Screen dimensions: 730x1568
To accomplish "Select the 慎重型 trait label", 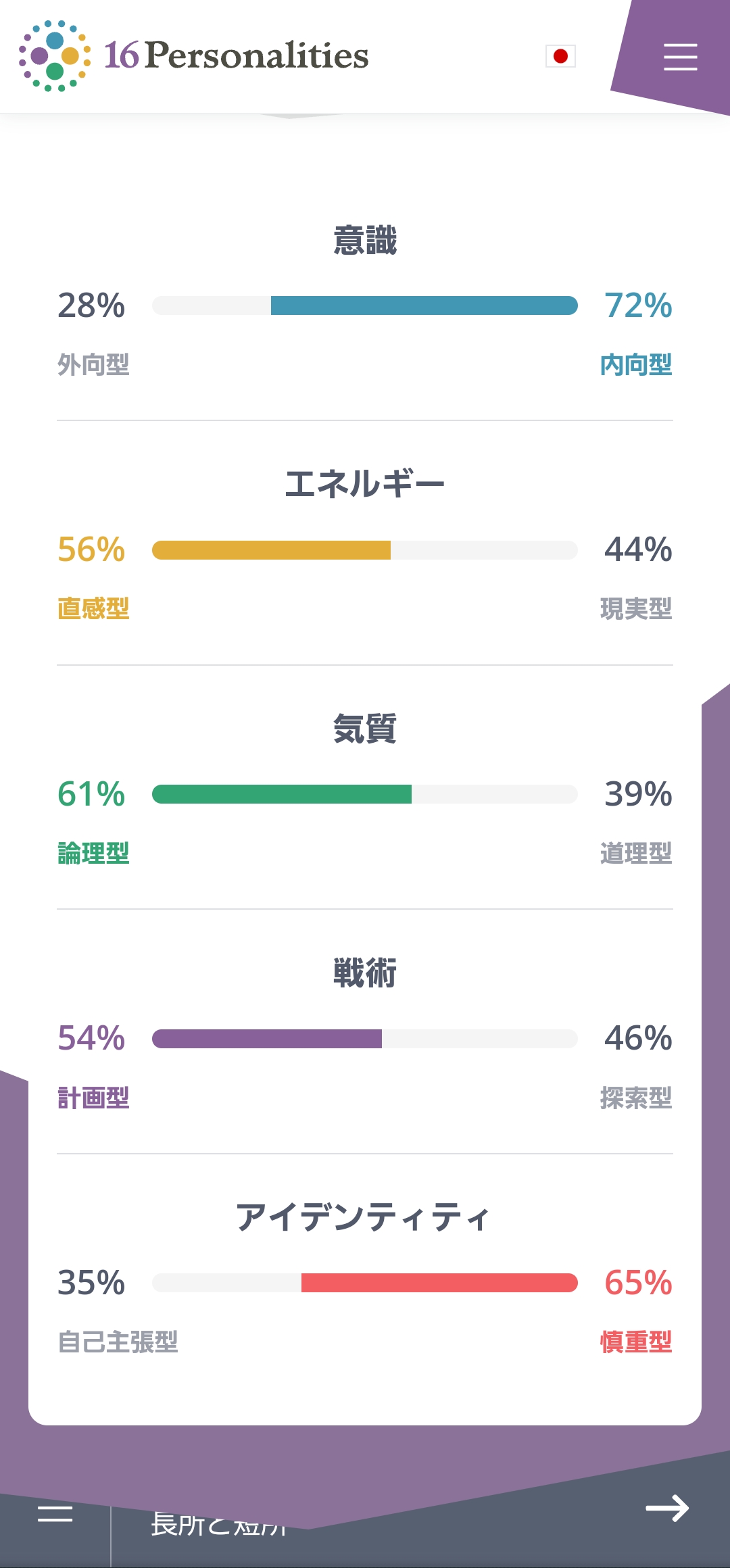I will (x=636, y=1342).
